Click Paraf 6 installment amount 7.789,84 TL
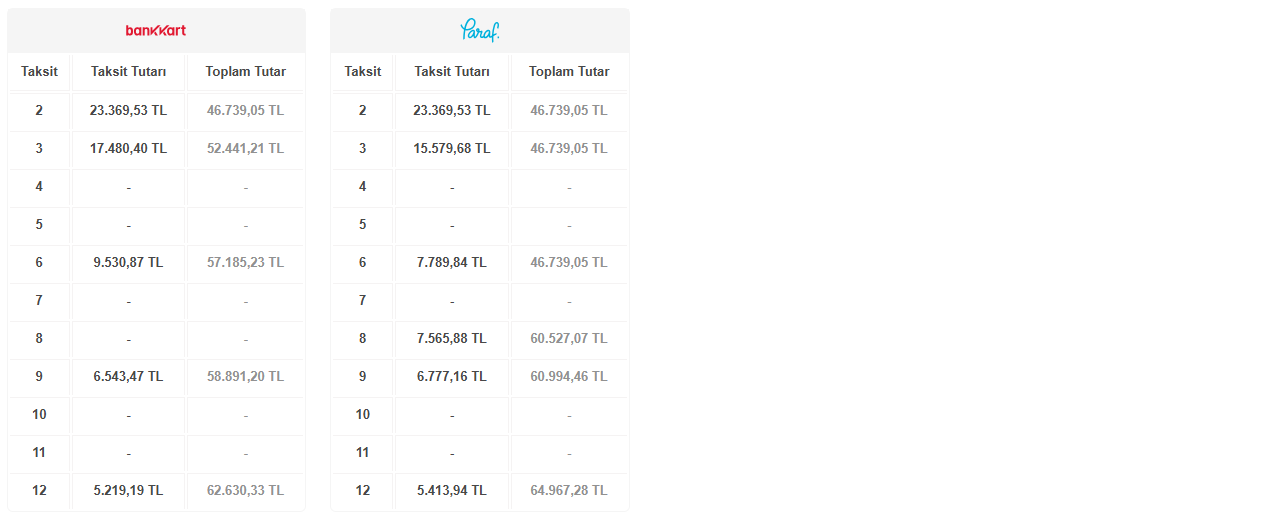Screen dimensions: 1280x530 pos(452,262)
